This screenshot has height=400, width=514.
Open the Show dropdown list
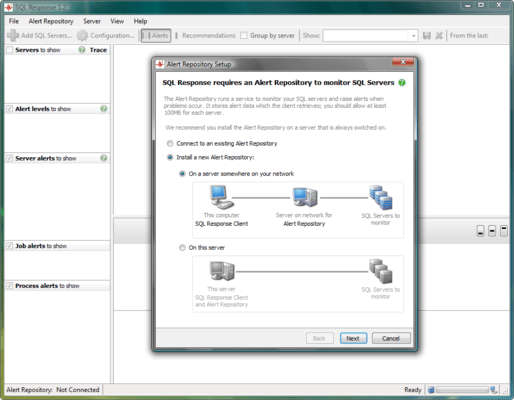(x=413, y=35)
